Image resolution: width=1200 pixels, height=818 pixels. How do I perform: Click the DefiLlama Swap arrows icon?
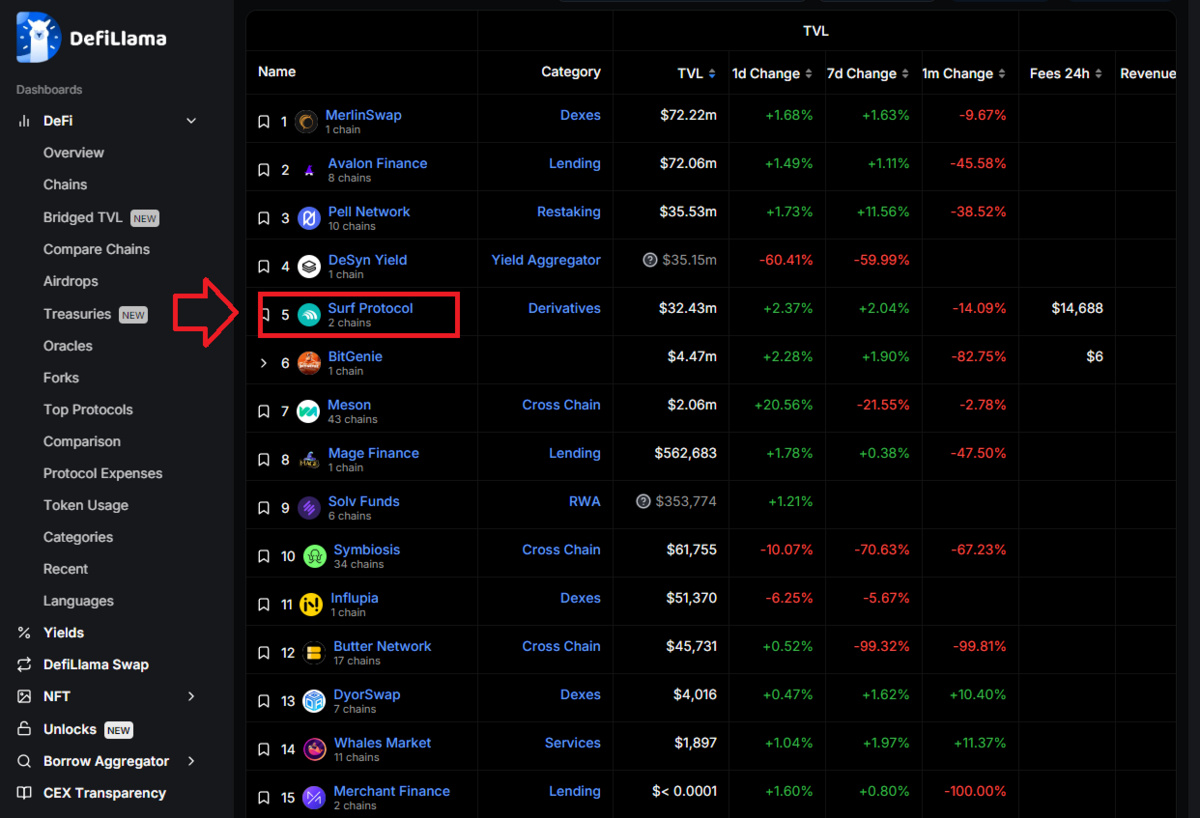(24, 665)
